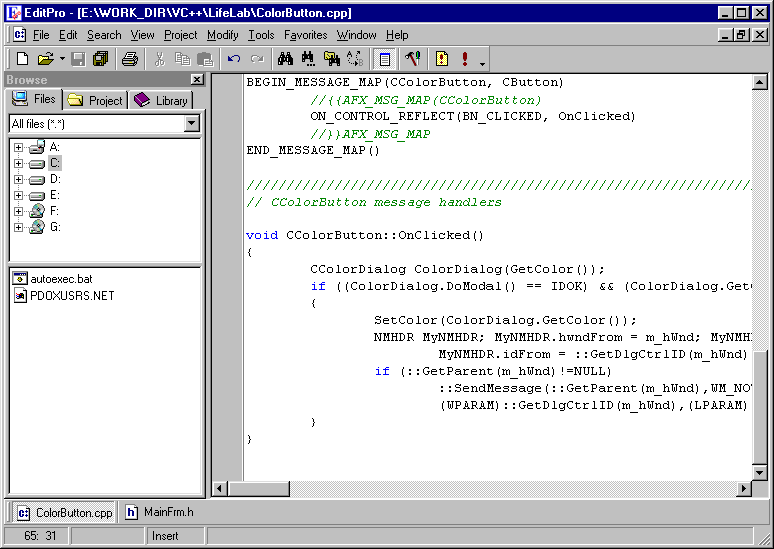Restore the inner document window

click(x=741, y=35)
